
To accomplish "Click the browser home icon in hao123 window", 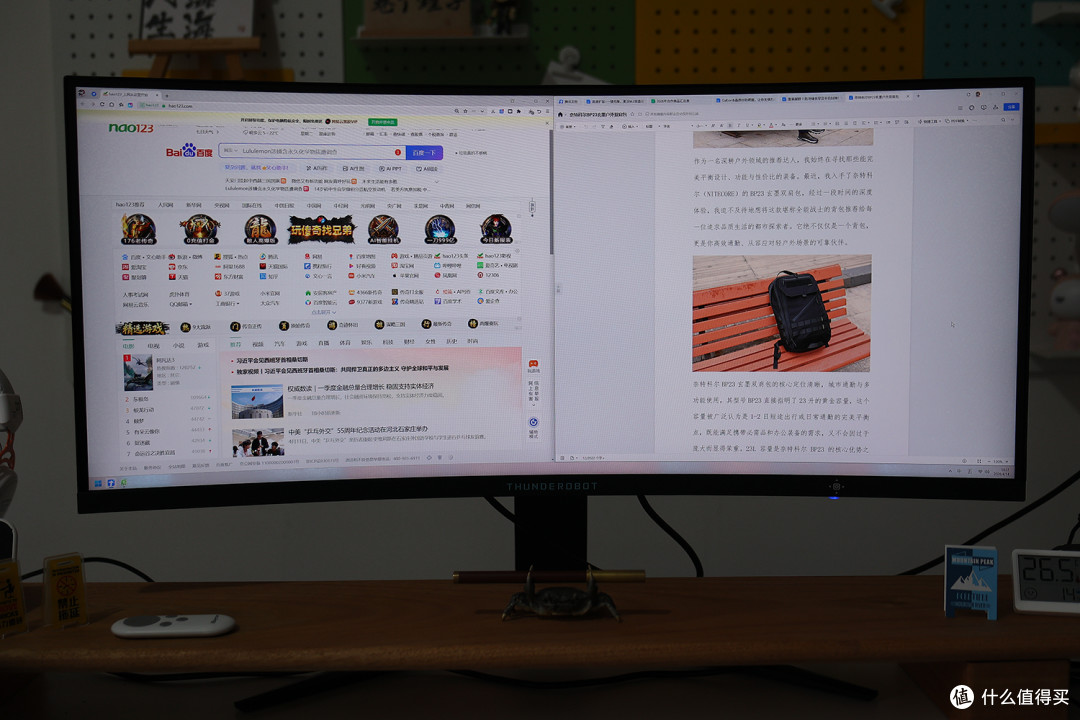I will coord(112,105).
